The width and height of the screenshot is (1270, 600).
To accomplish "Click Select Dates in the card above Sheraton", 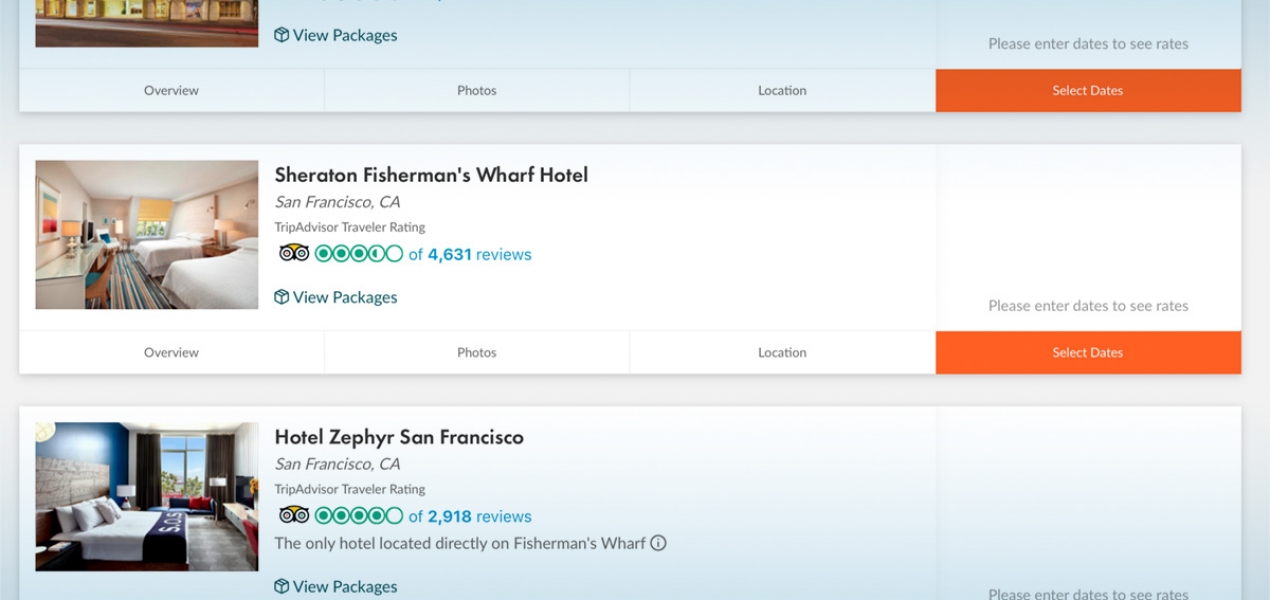I will (1088, 90).
